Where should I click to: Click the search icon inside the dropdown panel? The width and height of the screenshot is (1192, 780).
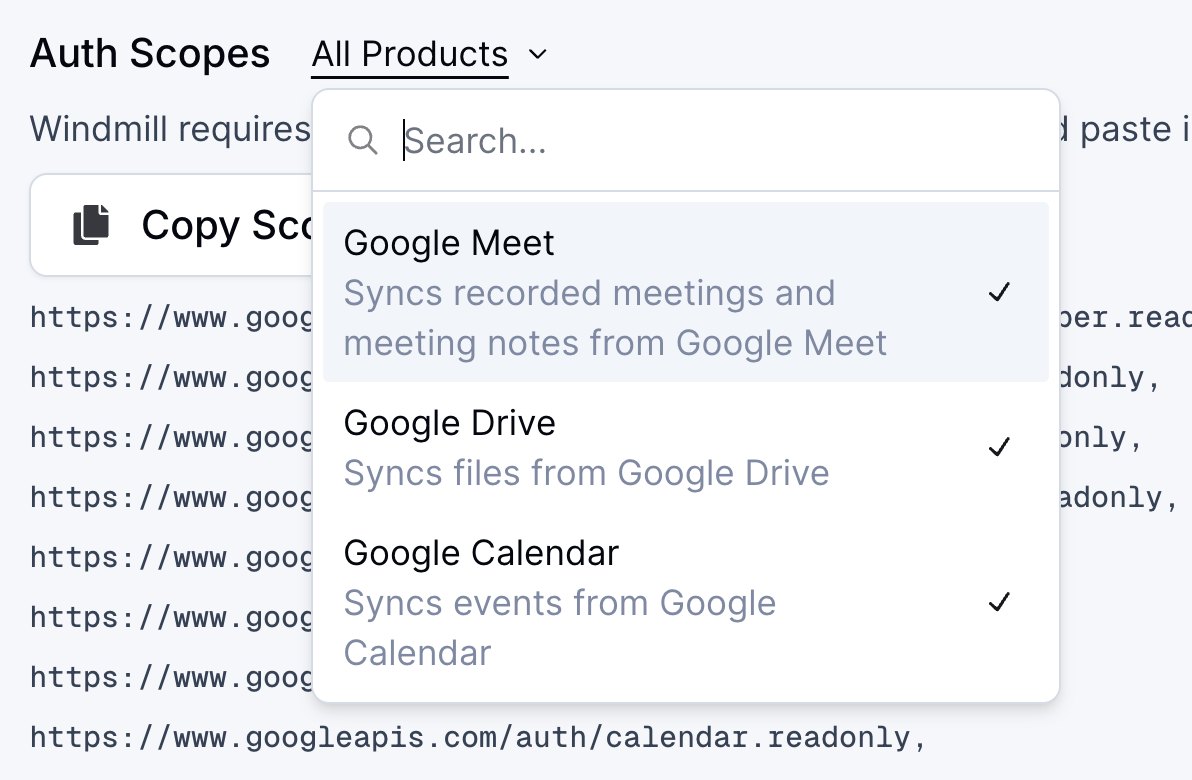coord(364,141)
